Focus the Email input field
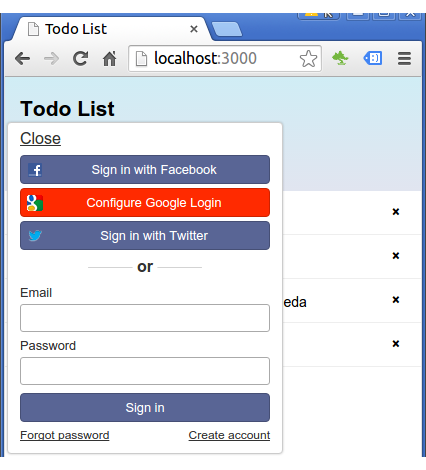The height and width of the screenshot is (470, 426). 145,318
